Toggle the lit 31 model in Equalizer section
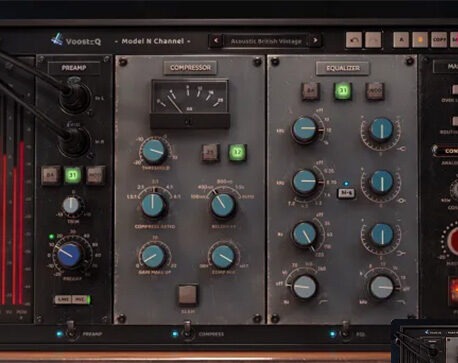 click(x=343, y=91)
